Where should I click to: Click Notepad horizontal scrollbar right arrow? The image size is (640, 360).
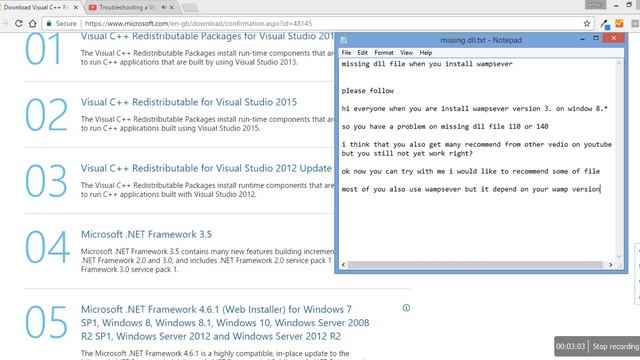click(x=610, y=265)
